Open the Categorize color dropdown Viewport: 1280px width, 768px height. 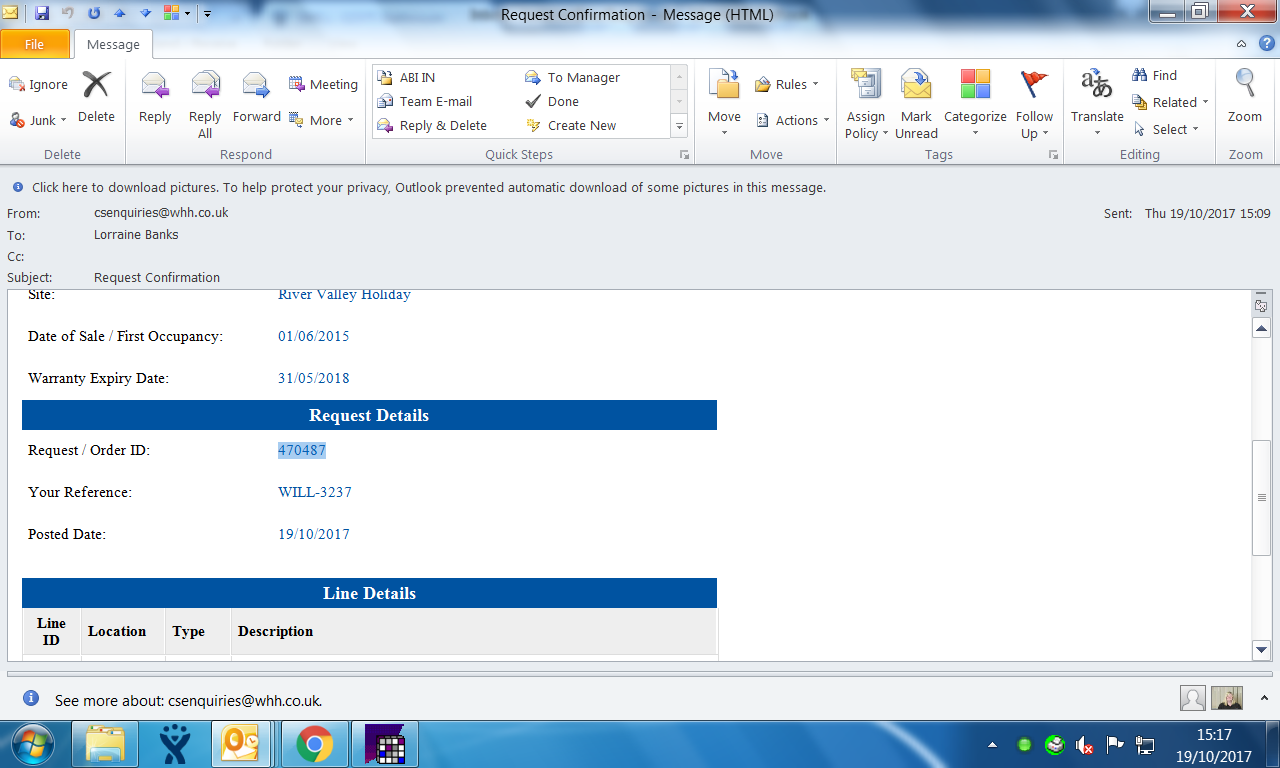(x=975, y=104)
